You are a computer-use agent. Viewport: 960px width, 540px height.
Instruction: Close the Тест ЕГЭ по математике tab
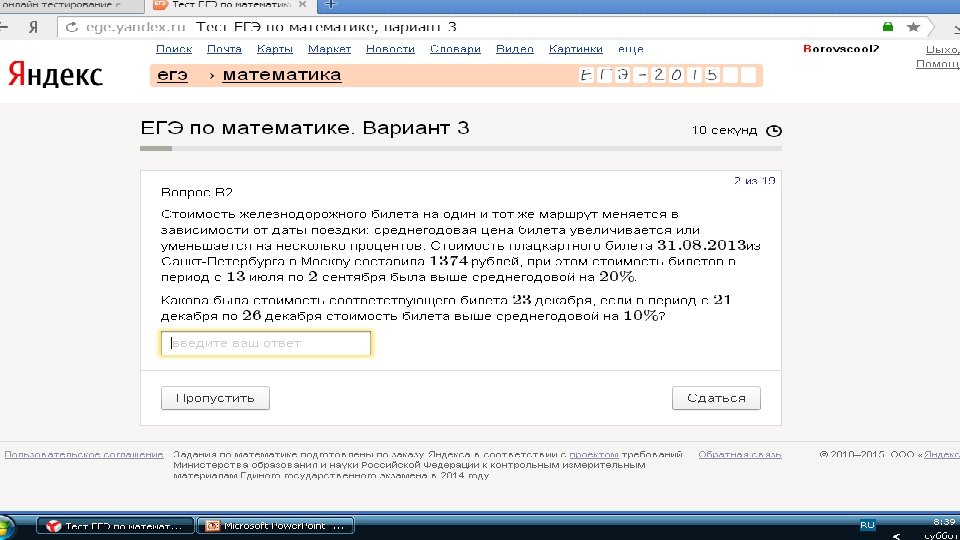302,4
